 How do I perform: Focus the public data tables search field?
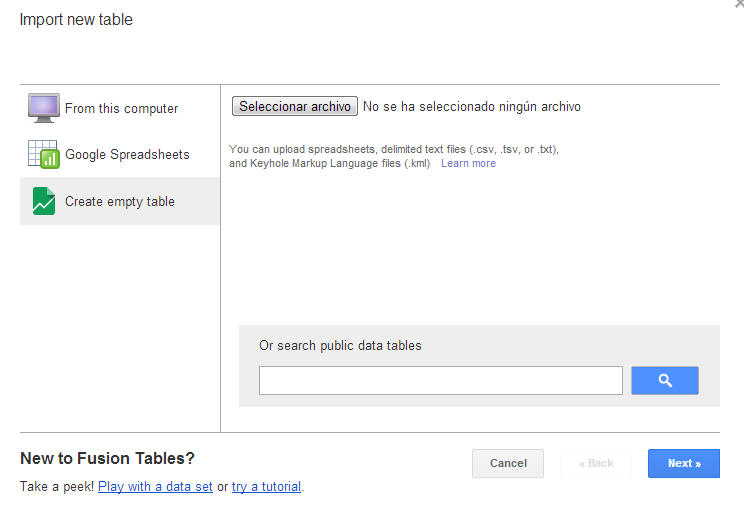[440, 381]
